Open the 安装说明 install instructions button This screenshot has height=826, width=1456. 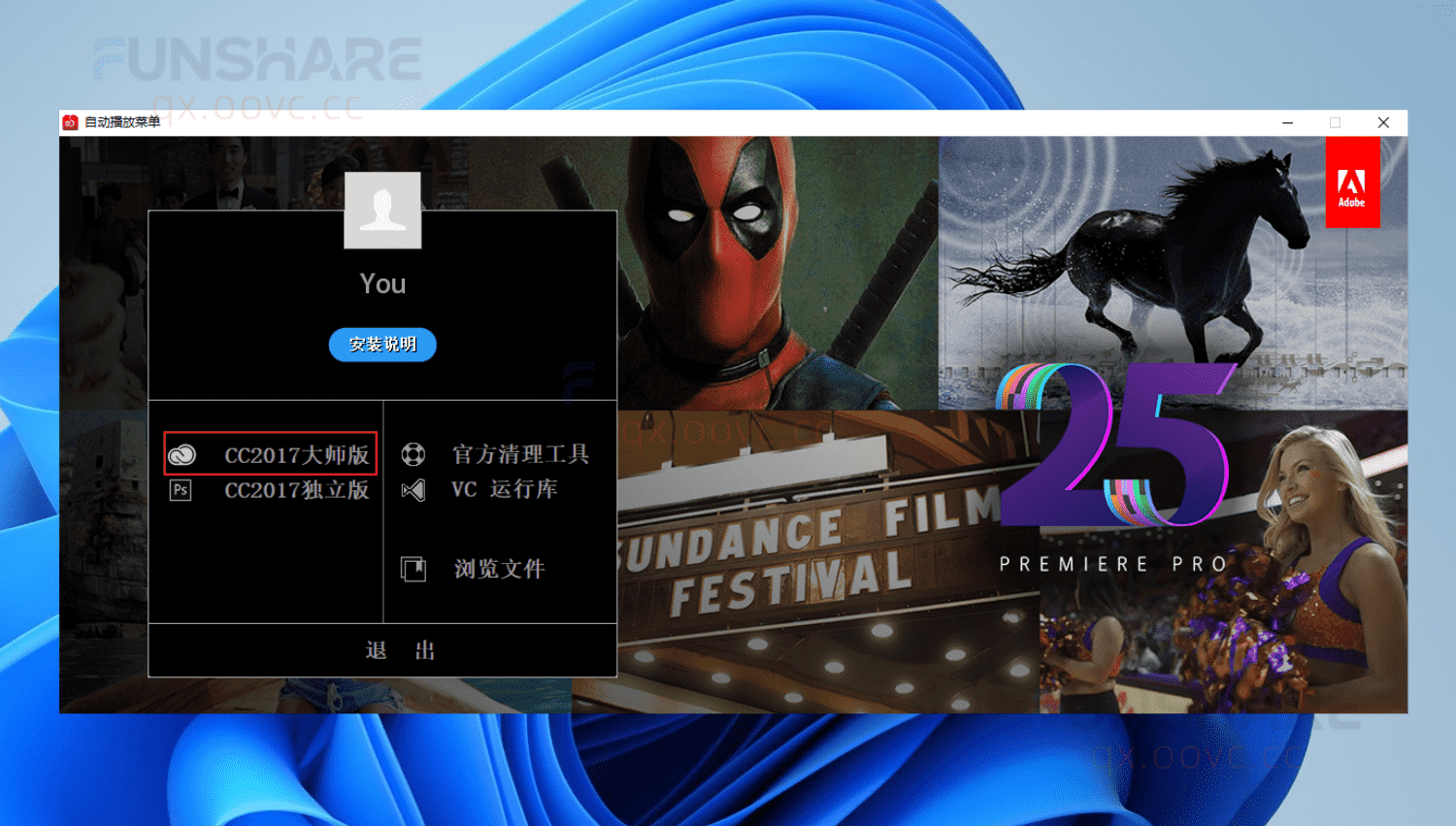[x=382, y=345]
